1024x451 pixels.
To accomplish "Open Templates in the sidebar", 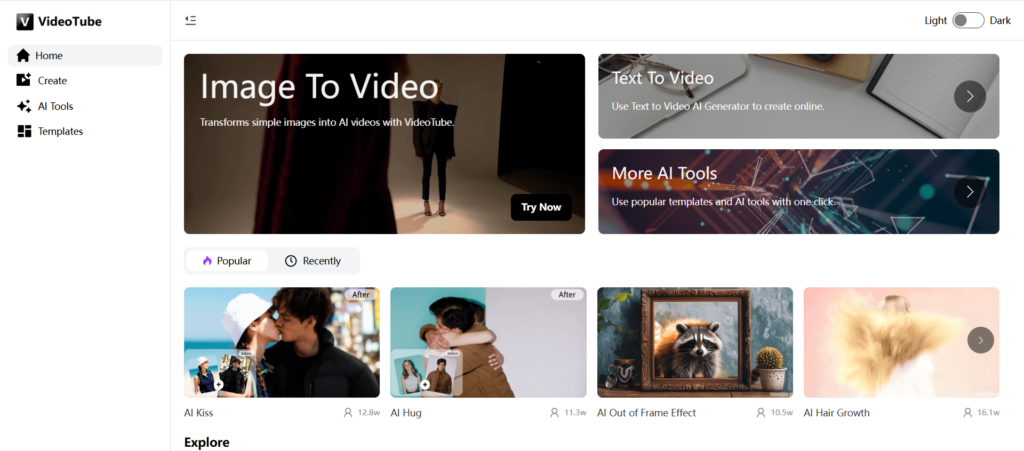I will tap(85, 131).
